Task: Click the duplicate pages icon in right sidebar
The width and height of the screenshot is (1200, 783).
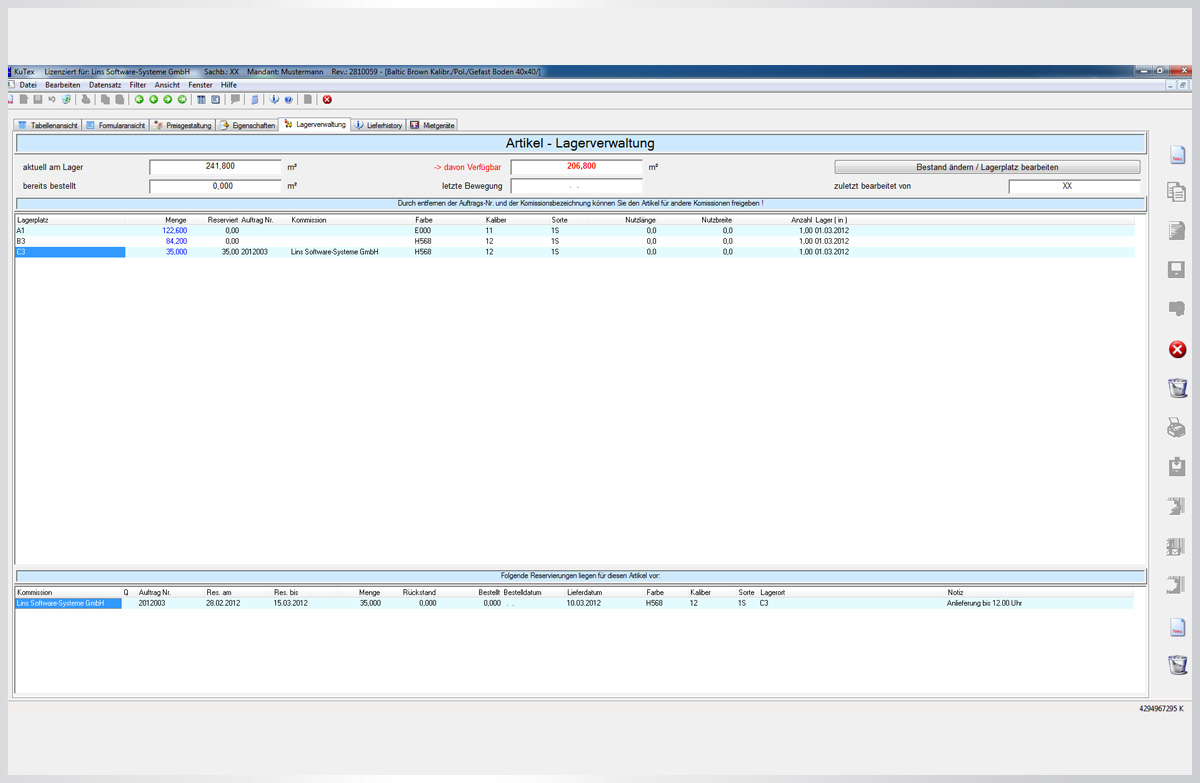Action: pos(1177,192)
